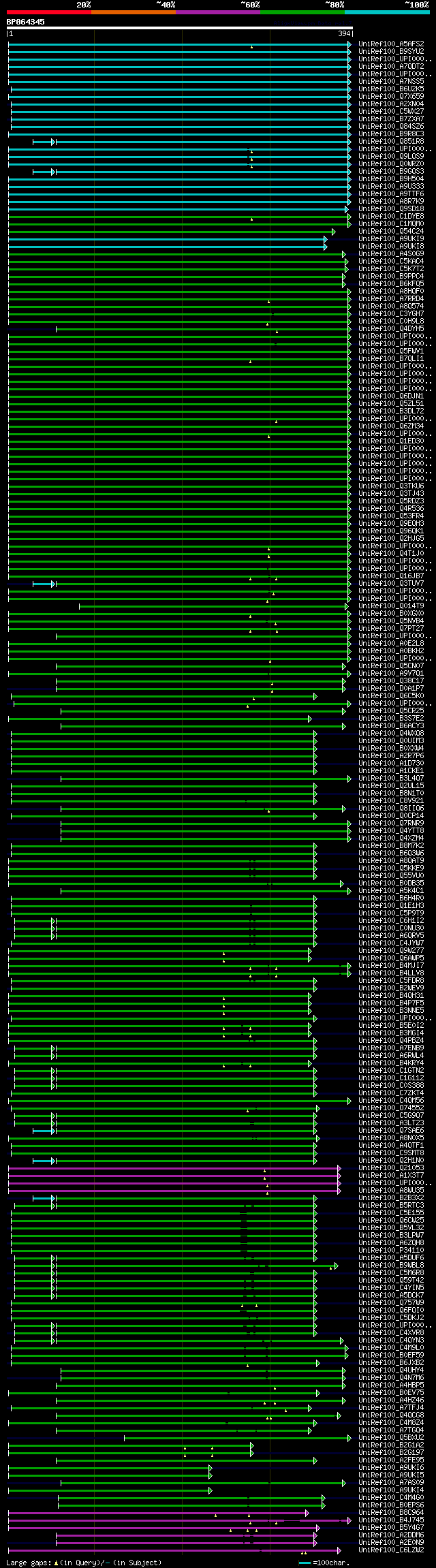Click the red segment of the identity color scale

(x=48, y=12)
